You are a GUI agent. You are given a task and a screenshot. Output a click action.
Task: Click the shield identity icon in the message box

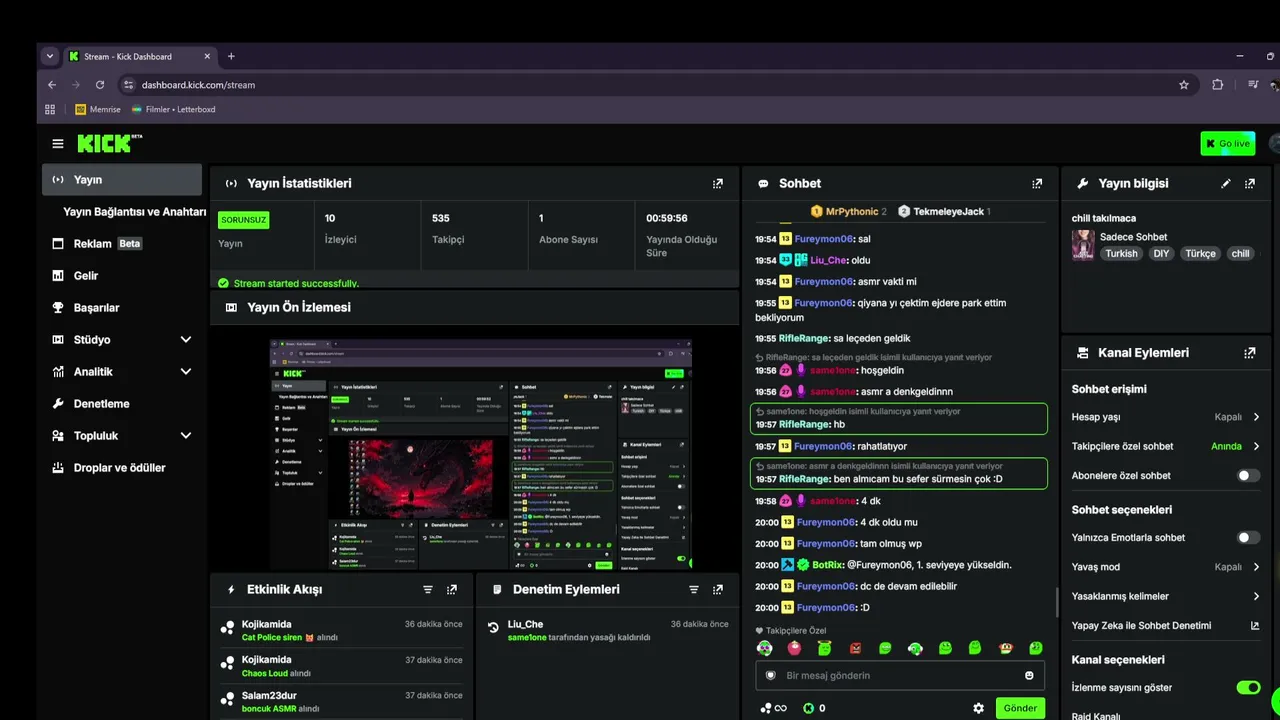pyautogui.click(x=770, y=676)
